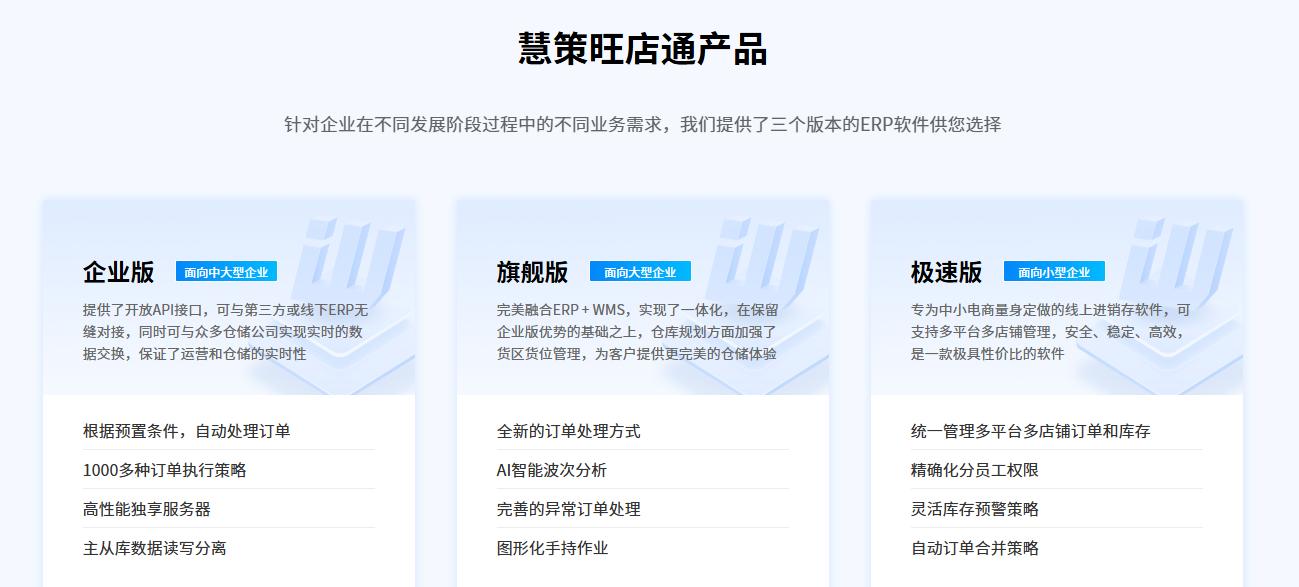Click the 旗舰版 card title
This screenshot has width=1299, height=587.
click(x=532, y=272)
